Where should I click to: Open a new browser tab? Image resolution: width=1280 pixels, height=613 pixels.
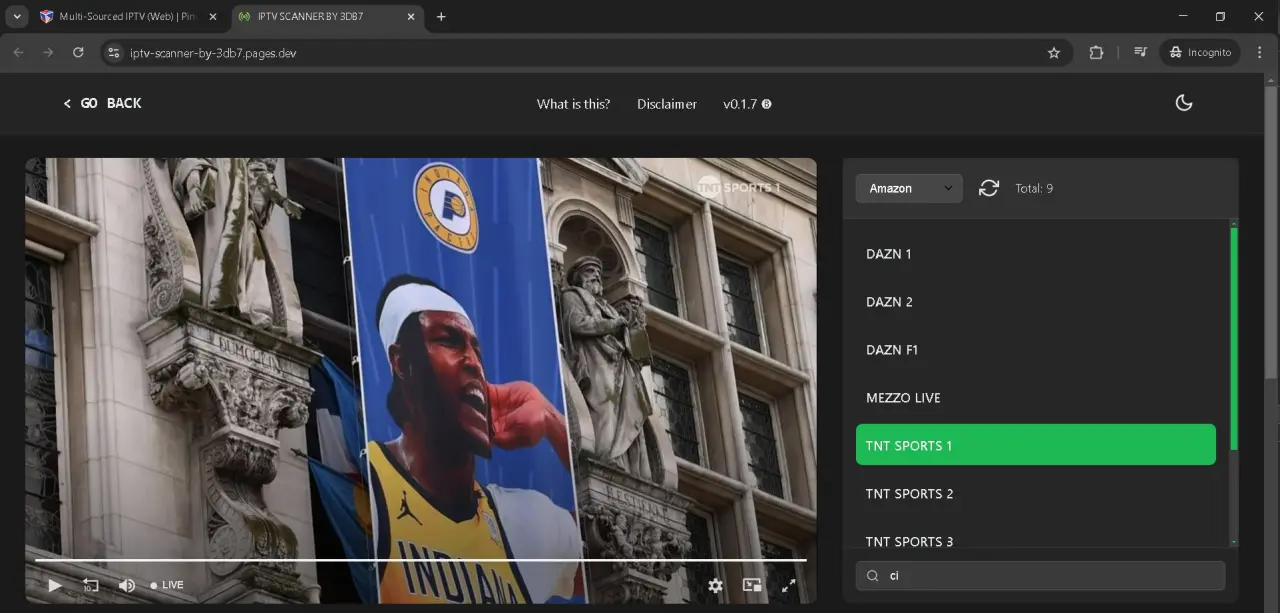[x=441, y=17]
